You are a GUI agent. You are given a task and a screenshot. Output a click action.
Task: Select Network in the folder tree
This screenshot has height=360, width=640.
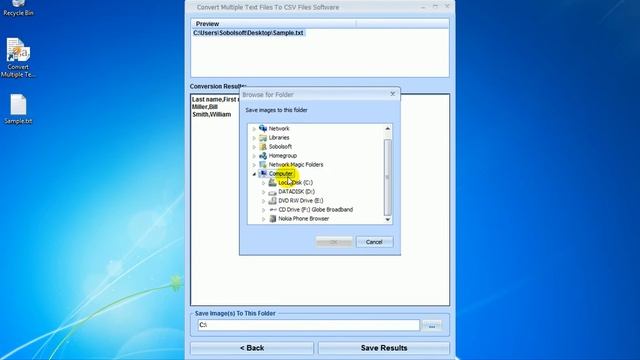point(279,128)
